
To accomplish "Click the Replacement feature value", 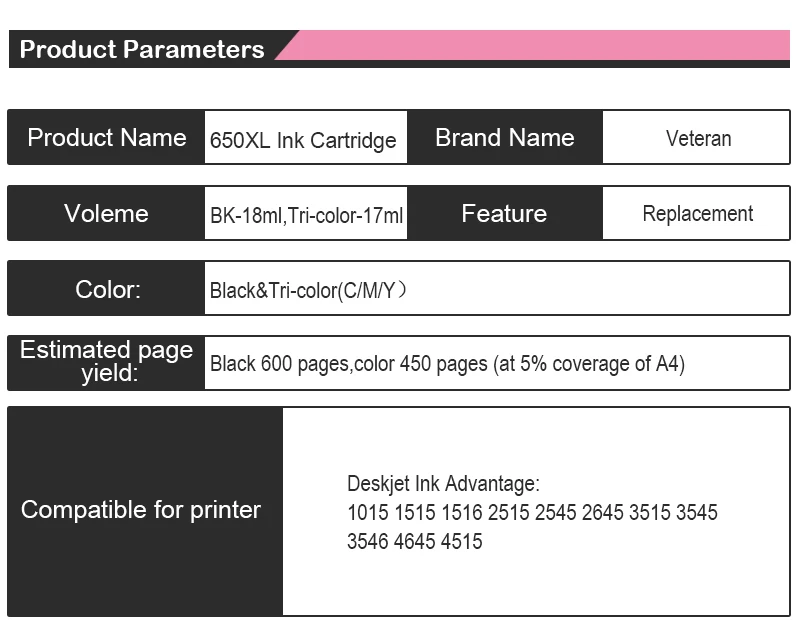I will [x=698, y=214].
